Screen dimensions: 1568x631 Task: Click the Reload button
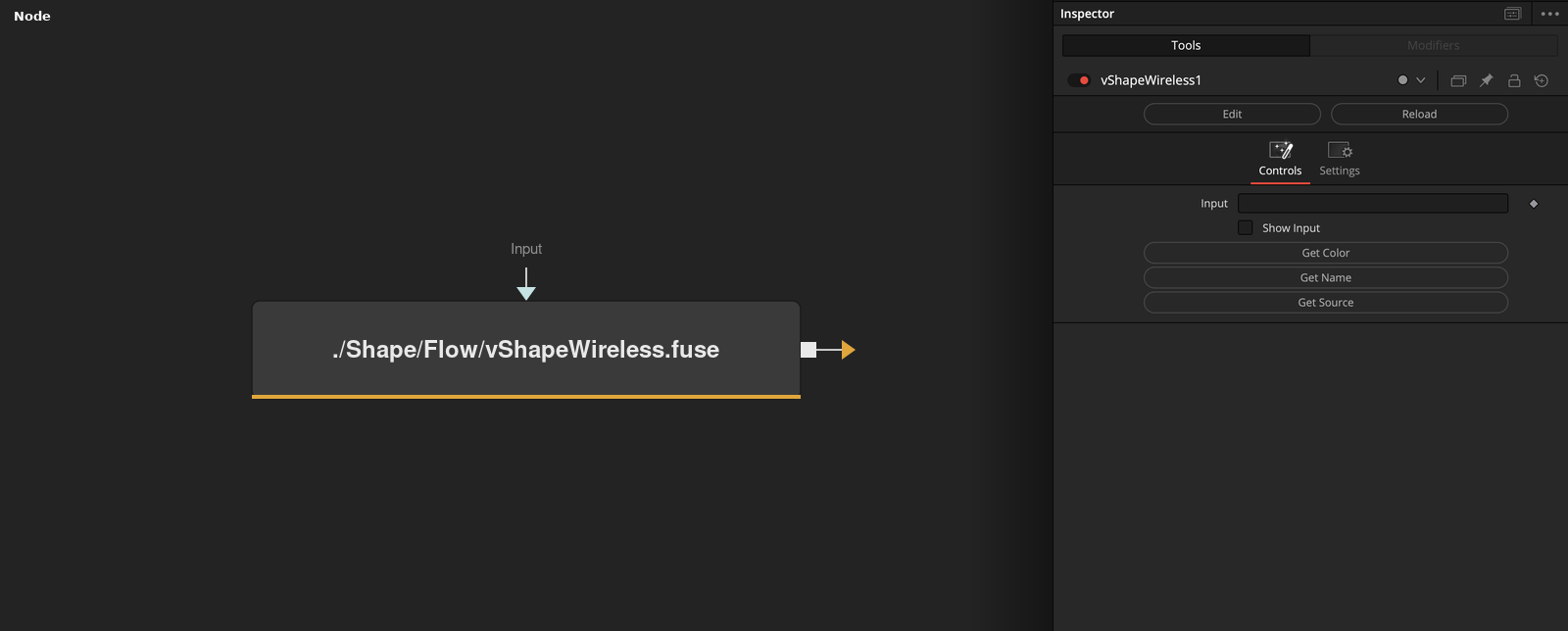(1419, 114)
